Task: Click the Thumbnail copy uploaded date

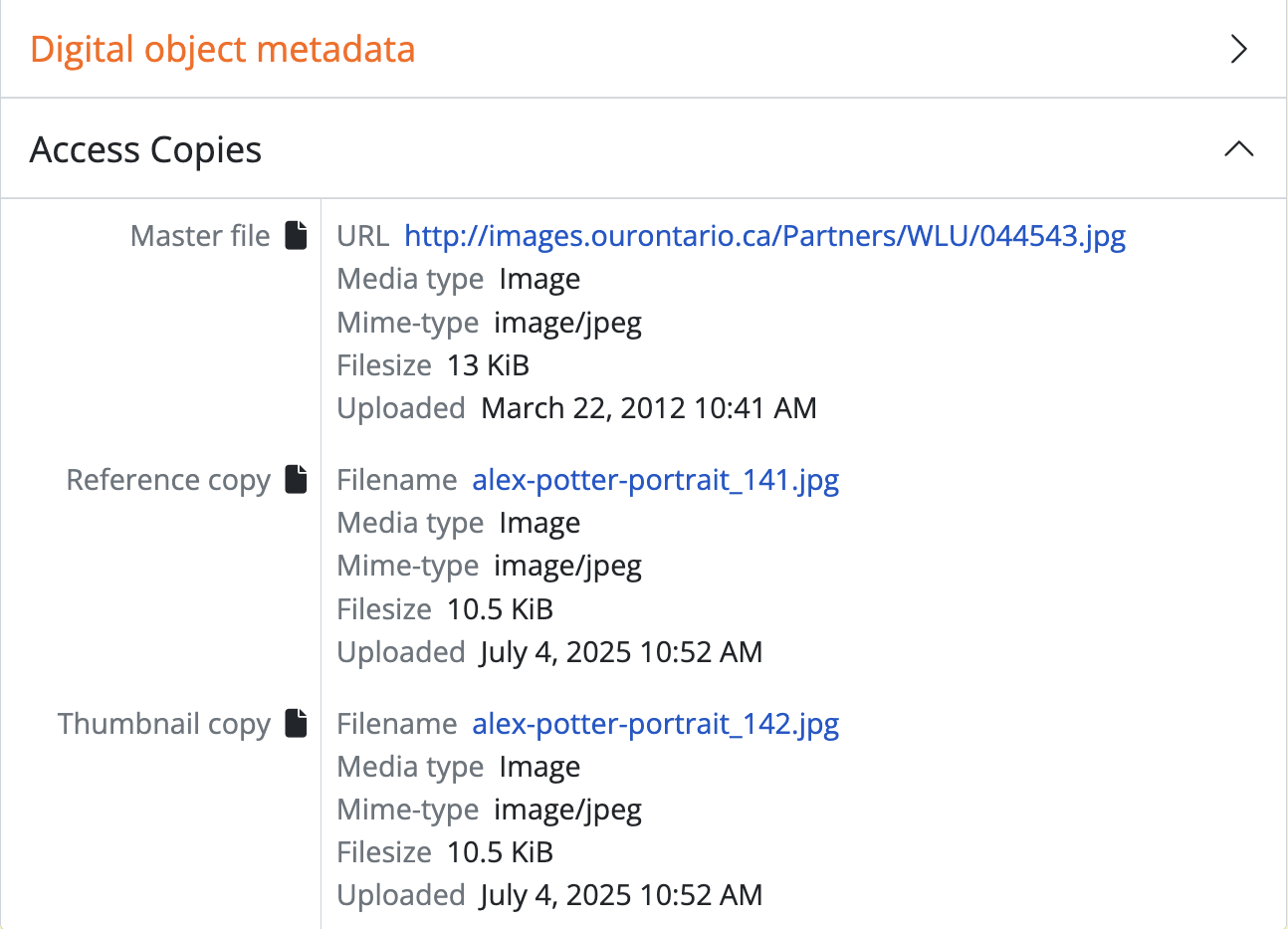Action: [621, 895]
